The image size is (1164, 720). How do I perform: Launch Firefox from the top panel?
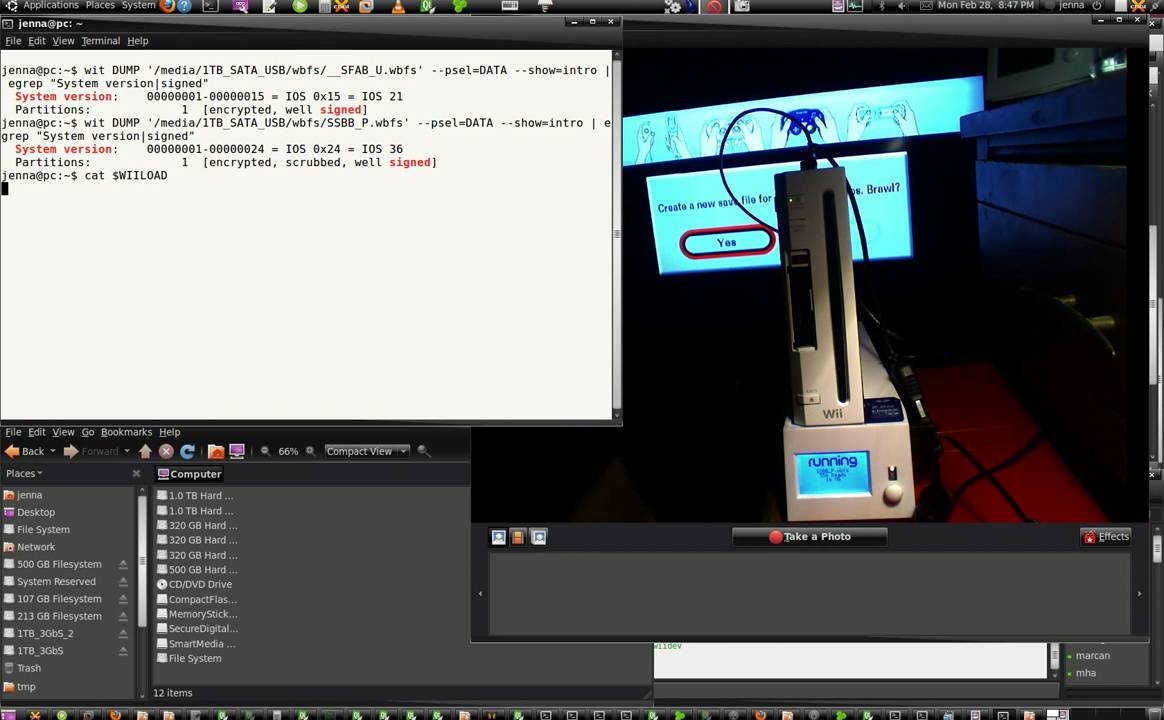(168, 6)
